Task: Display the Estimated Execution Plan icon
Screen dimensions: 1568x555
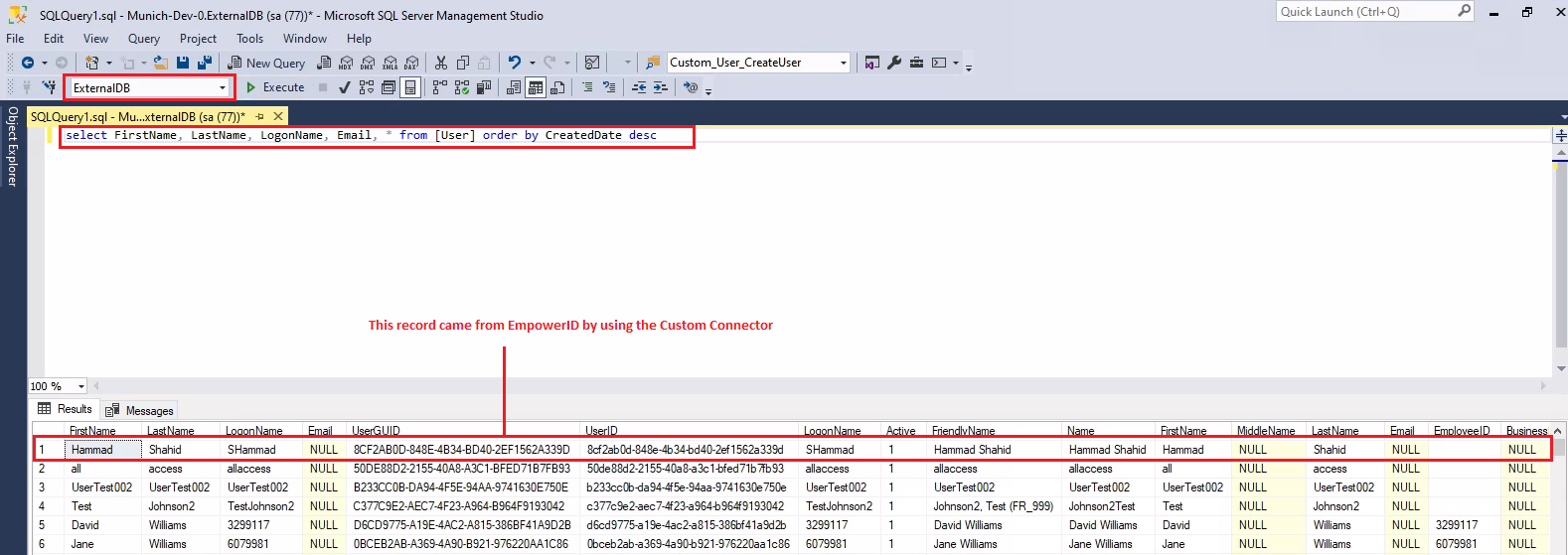Action: [367, 87]
